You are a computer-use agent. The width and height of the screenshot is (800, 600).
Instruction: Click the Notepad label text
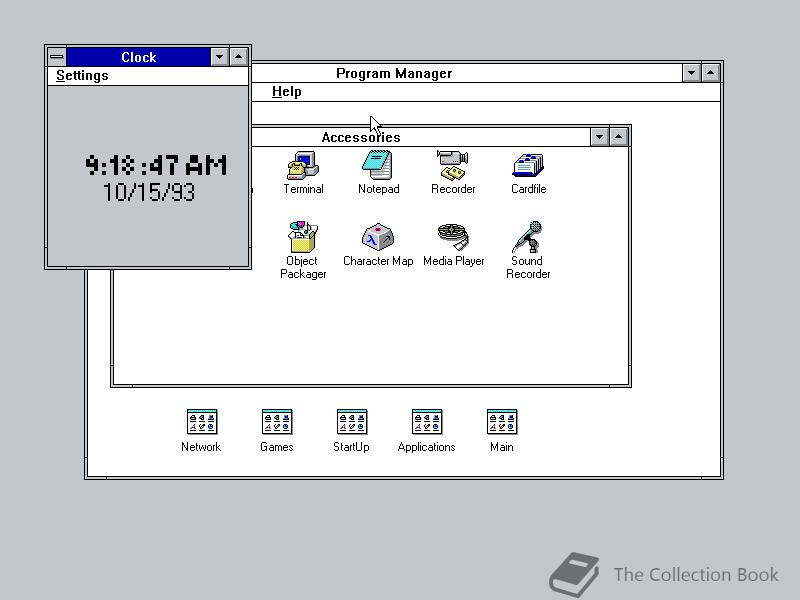379,189
